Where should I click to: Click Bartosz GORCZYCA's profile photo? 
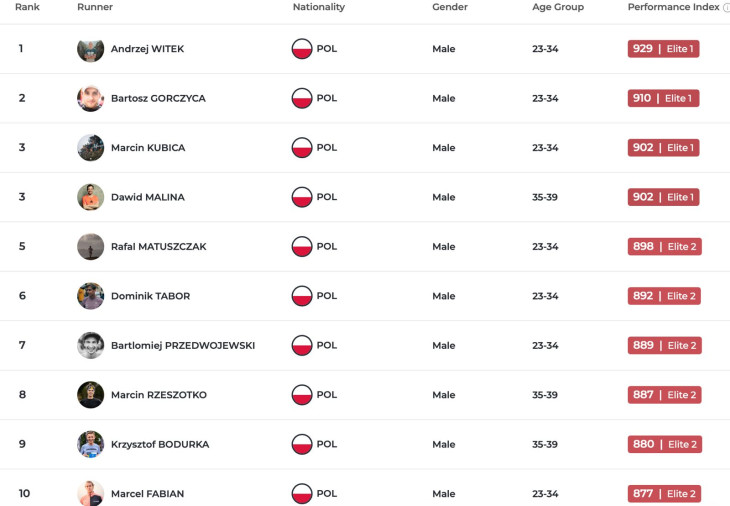tap(91, 98)
